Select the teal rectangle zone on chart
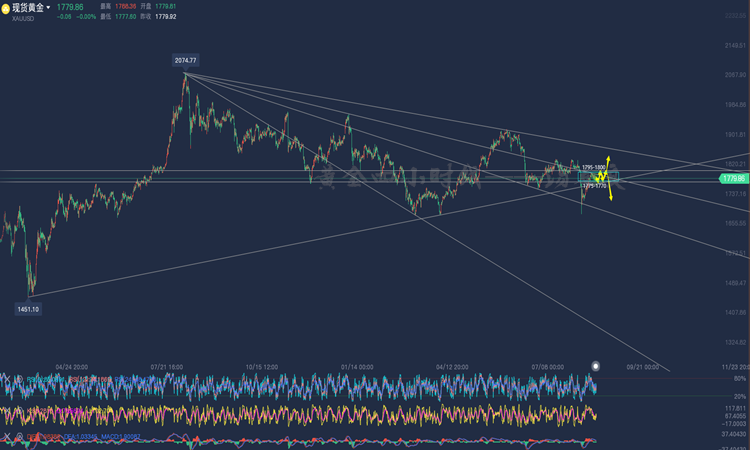The width and height of the screenshot is (750, 450). pos(599,177)
